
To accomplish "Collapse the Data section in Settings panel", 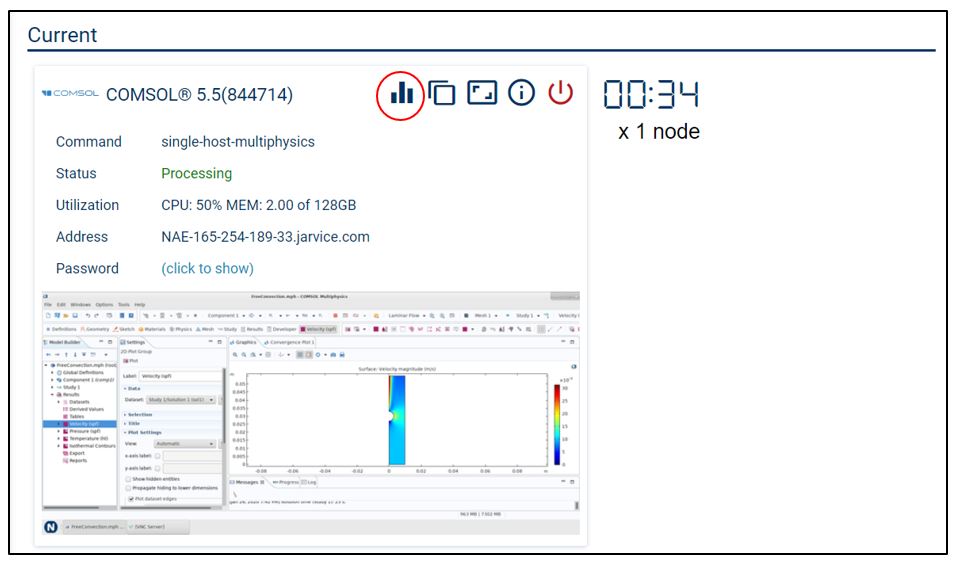I will click(x=132, y=389).
